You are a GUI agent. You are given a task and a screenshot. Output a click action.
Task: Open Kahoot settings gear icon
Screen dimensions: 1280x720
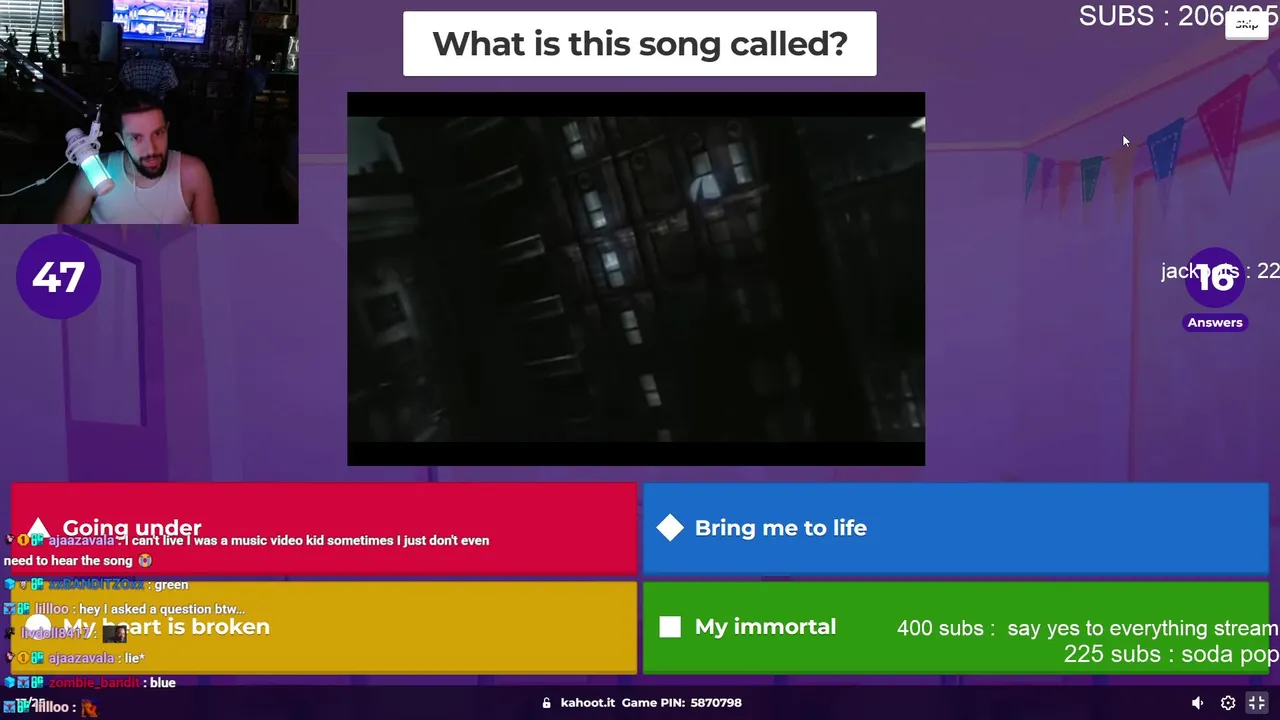click(x=1228, y=703)
